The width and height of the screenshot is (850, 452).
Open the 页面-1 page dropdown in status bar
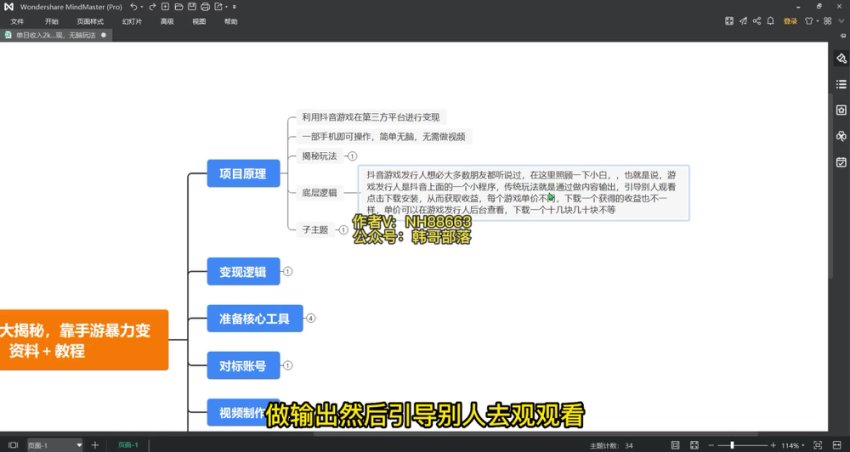pyautogui.click(x=80, y=444)
